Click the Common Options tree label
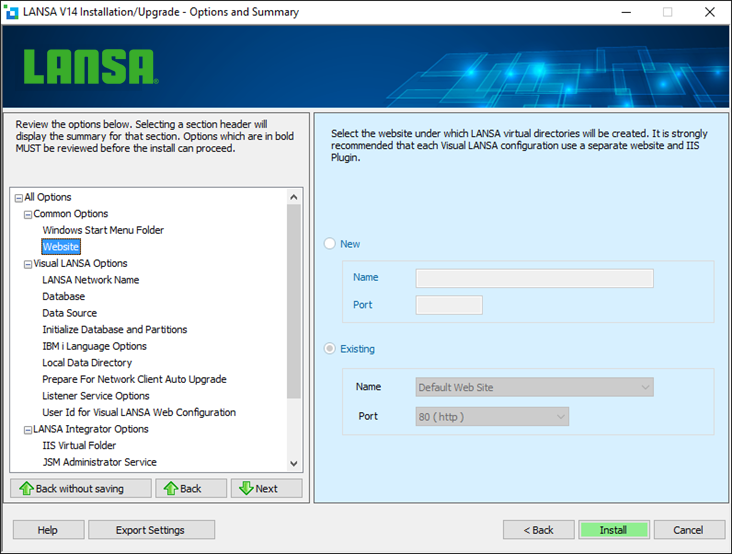This screenshot has height=554, width=732. pos(70,214)
